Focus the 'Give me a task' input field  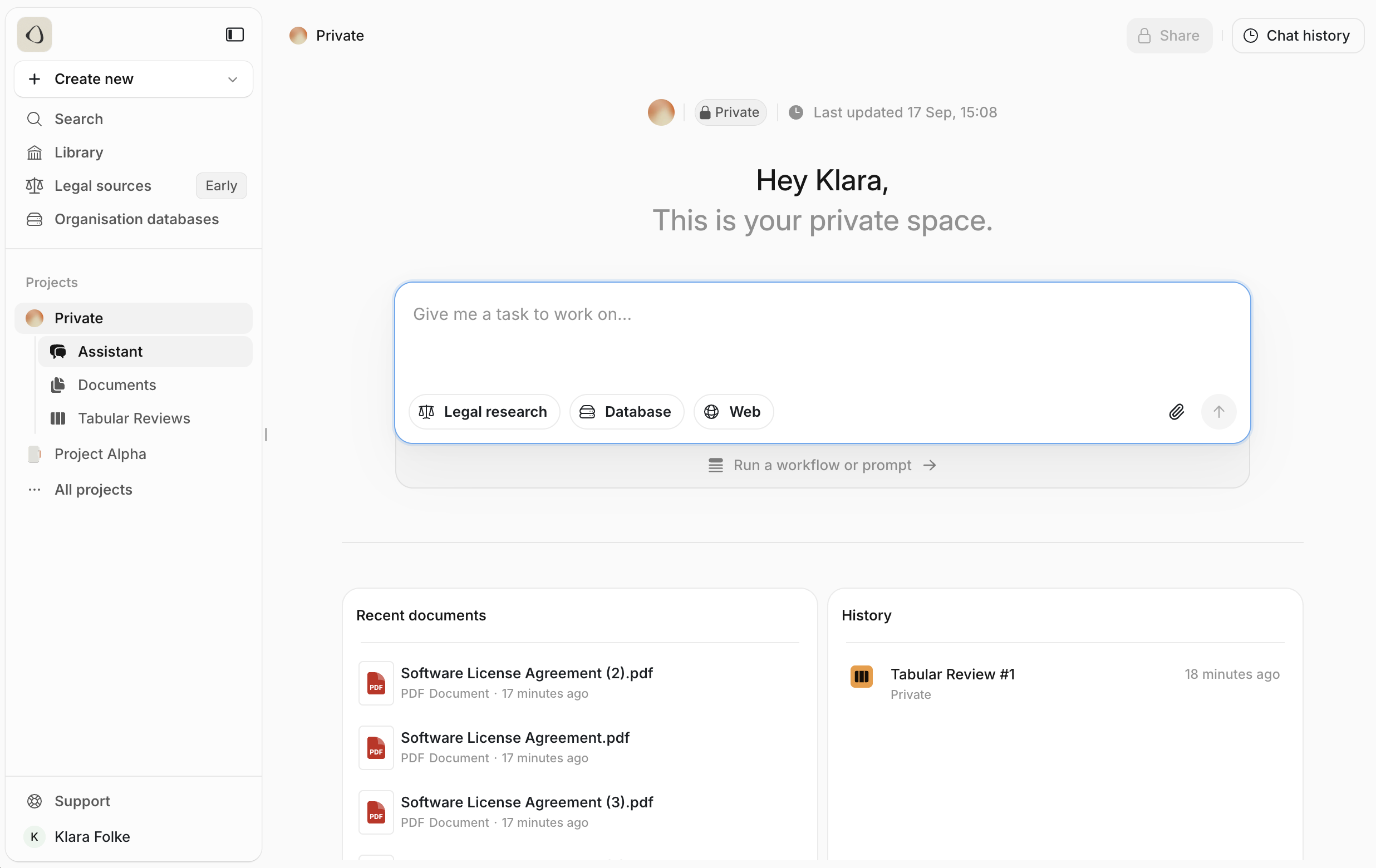click(822, 337)
